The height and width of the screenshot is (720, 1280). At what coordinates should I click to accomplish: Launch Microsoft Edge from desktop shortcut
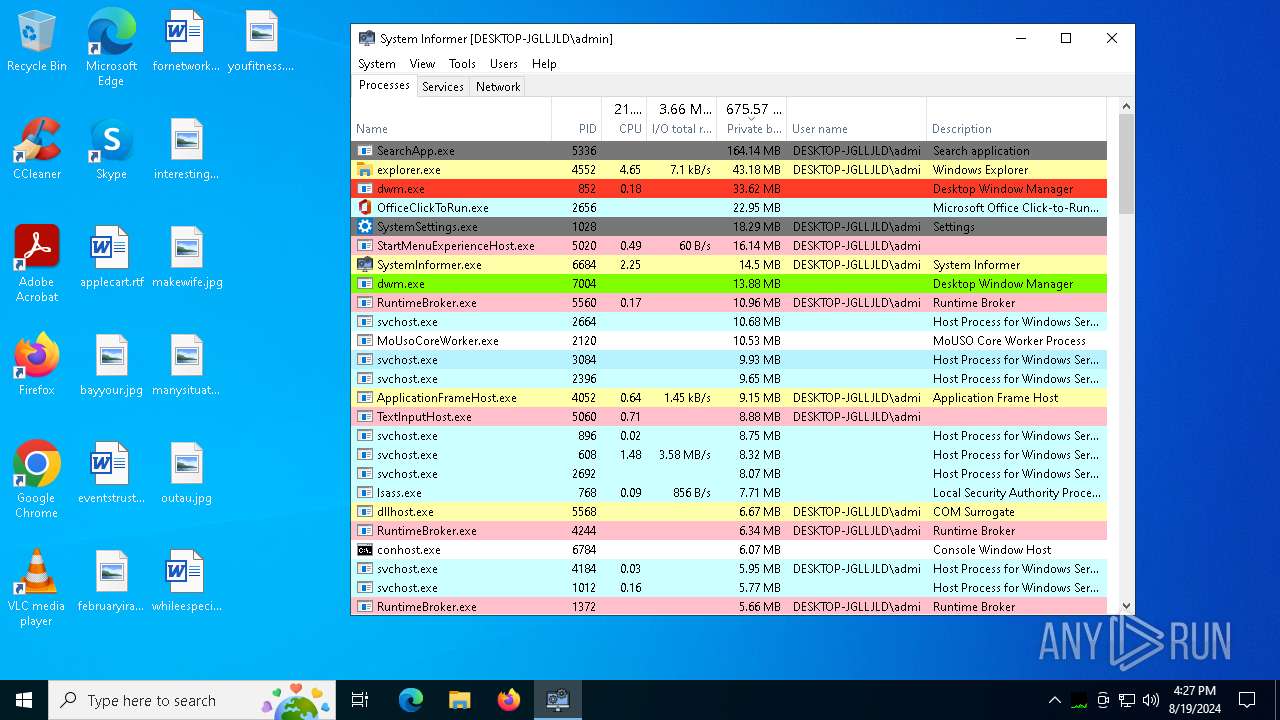(x=111, y=47)
